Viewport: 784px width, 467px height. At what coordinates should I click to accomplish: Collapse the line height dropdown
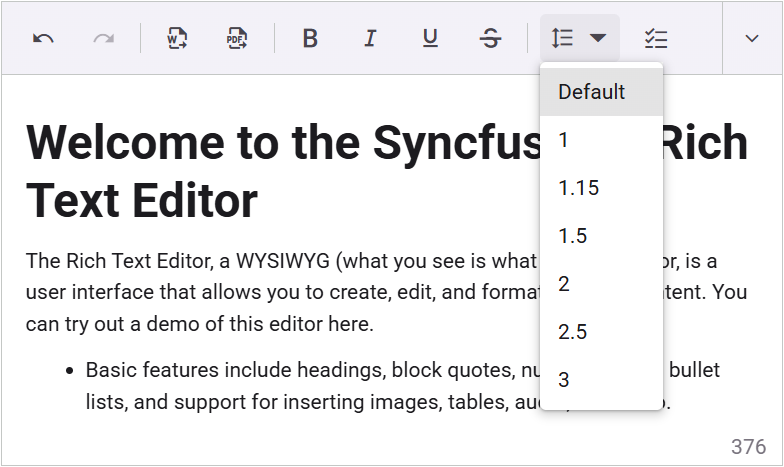point(579,39)
